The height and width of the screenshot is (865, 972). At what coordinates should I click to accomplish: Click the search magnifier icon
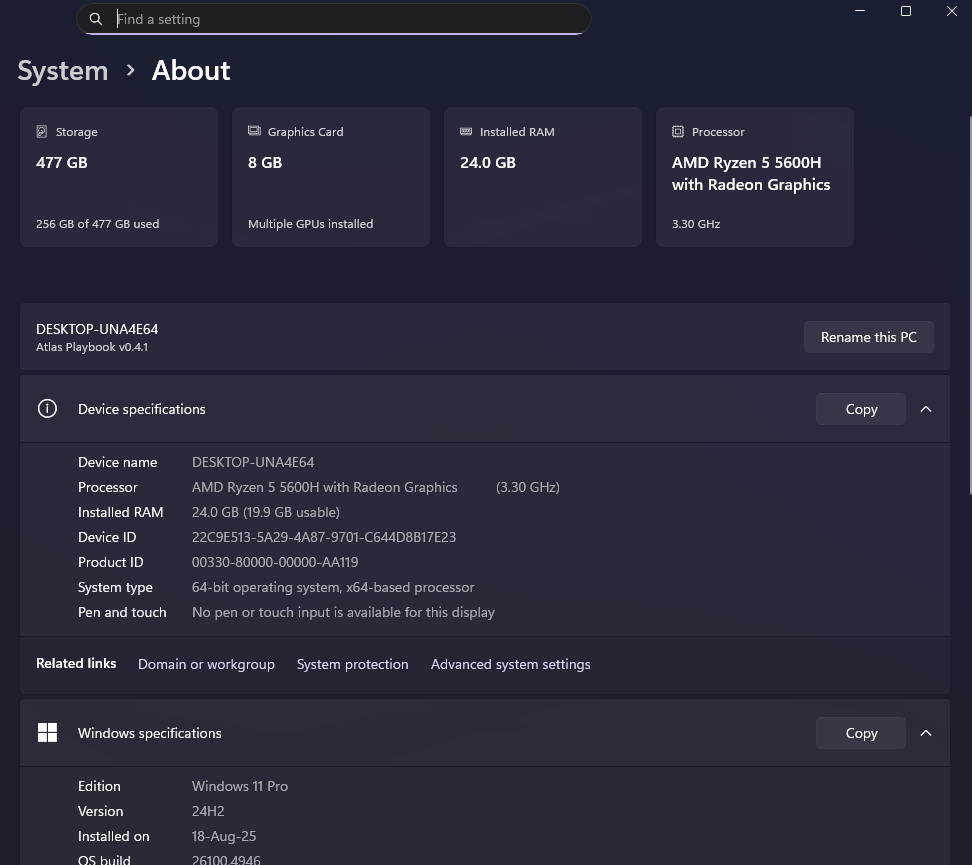tap(95, 19)
